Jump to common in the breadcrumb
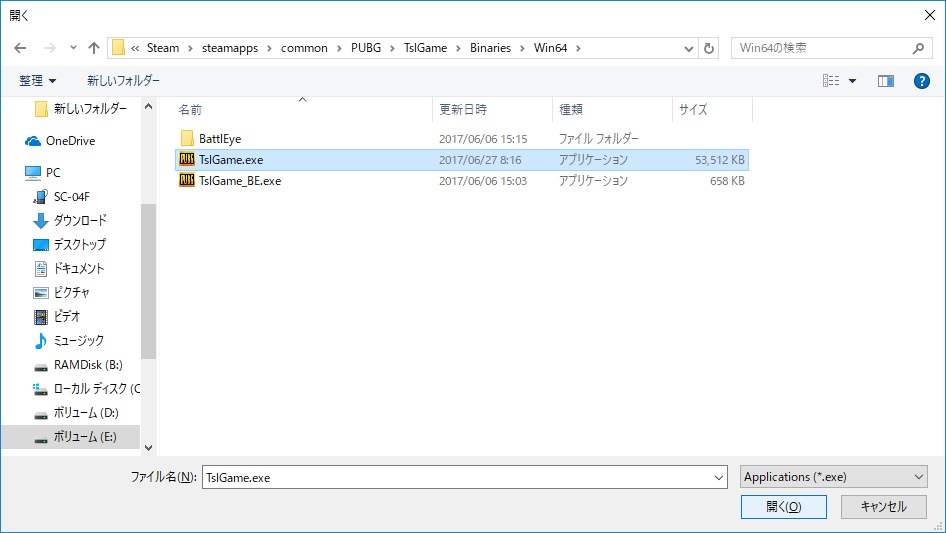Image resolution: width=946 pixels, height=533 pixels. 304,48
